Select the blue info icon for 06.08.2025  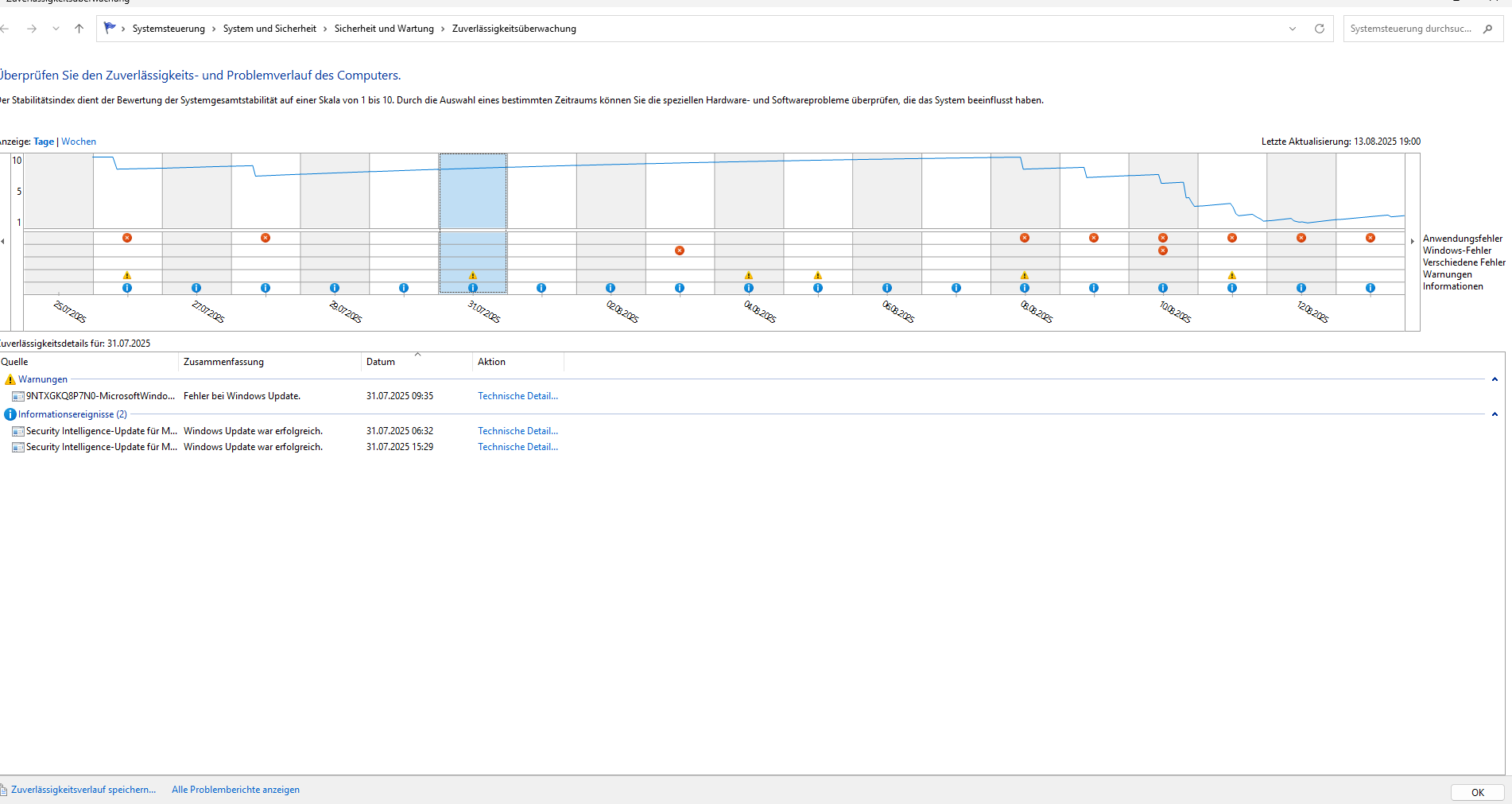point(887,288)
